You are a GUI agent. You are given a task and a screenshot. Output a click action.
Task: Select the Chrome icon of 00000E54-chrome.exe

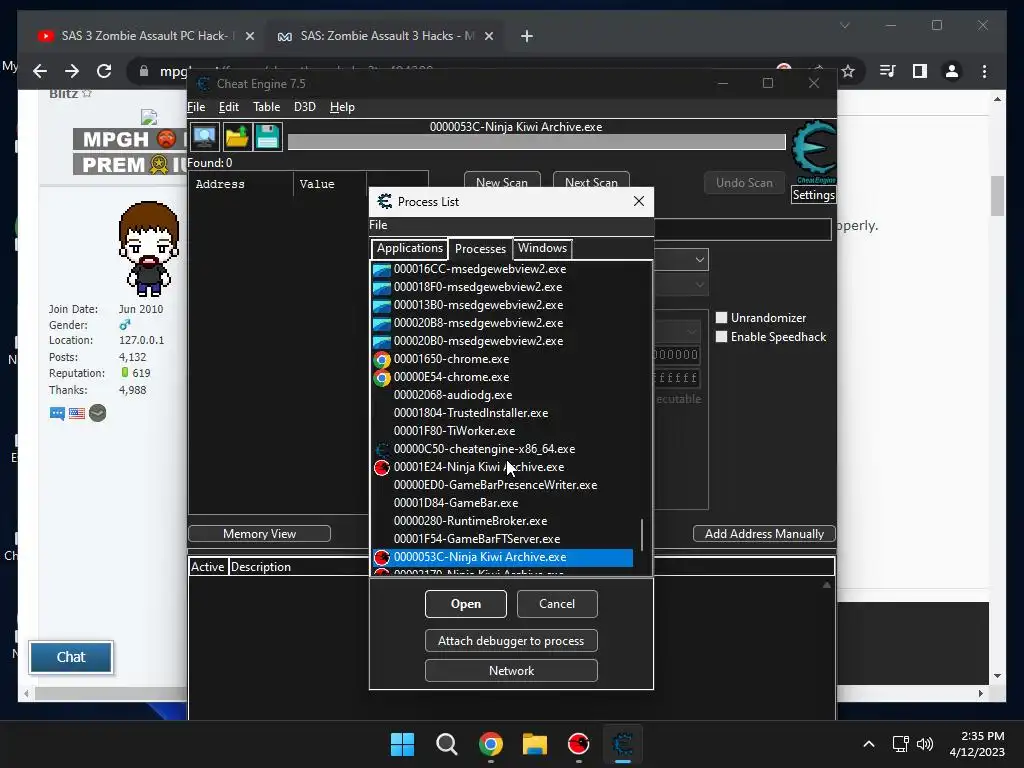click(x=382, y=377)
